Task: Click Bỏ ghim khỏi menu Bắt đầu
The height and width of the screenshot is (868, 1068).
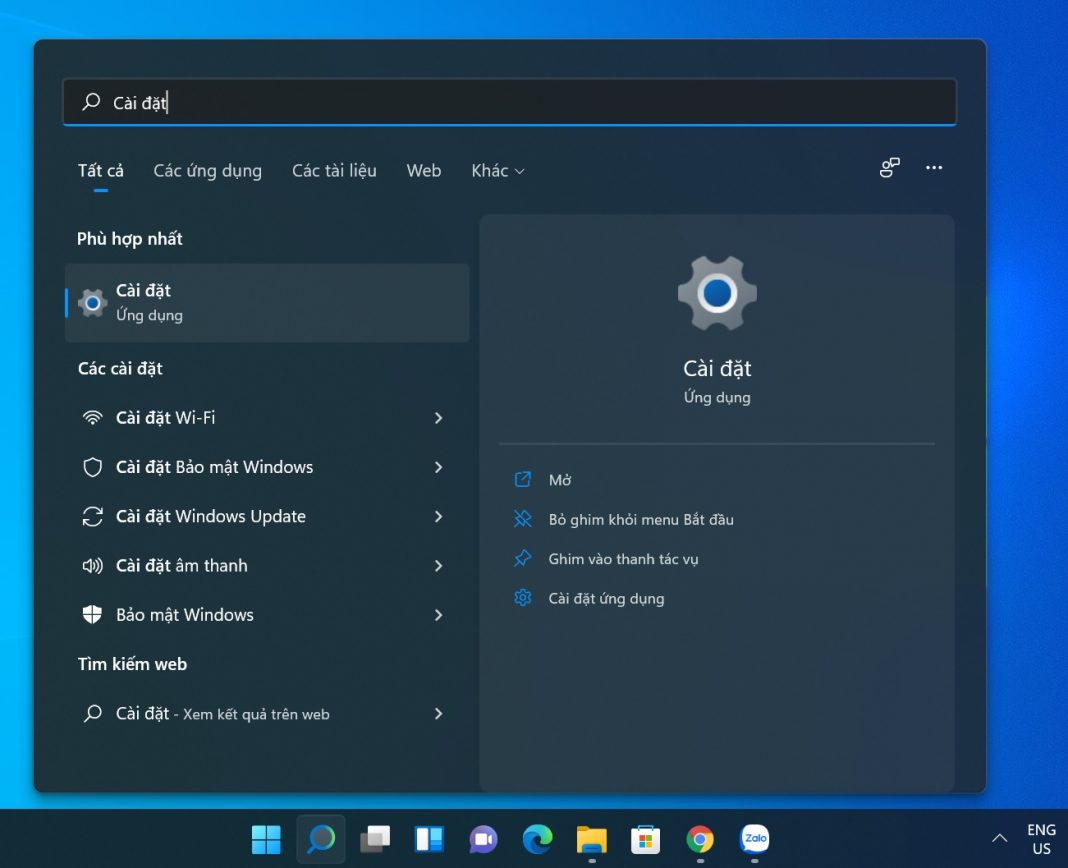Action: pos(640,519)
